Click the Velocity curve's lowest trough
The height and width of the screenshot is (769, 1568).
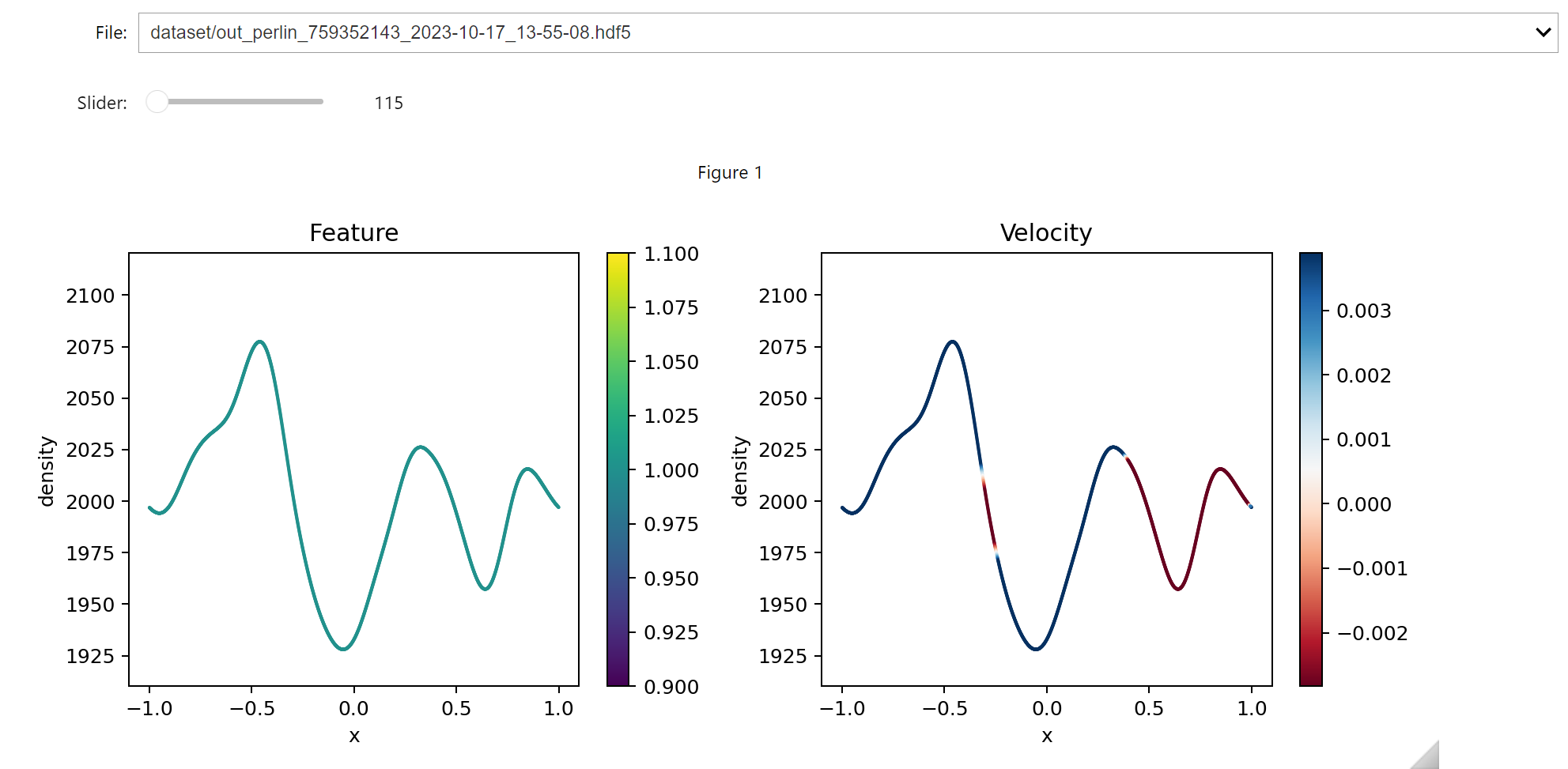1036,649
